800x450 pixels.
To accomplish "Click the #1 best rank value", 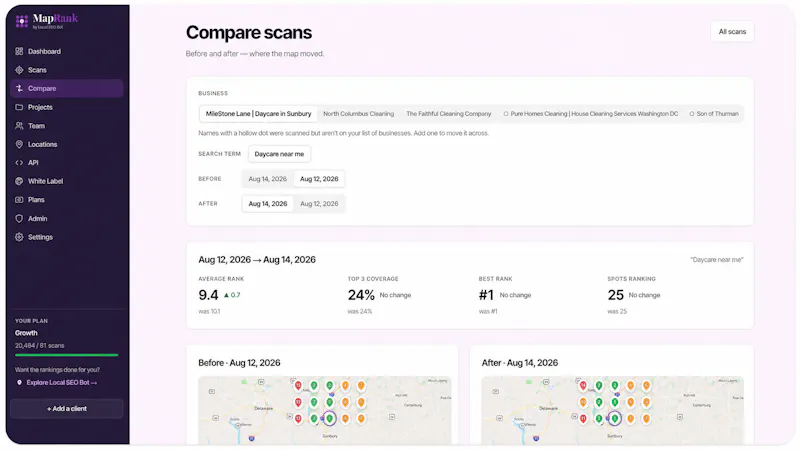I will click(x=486, y=295).
